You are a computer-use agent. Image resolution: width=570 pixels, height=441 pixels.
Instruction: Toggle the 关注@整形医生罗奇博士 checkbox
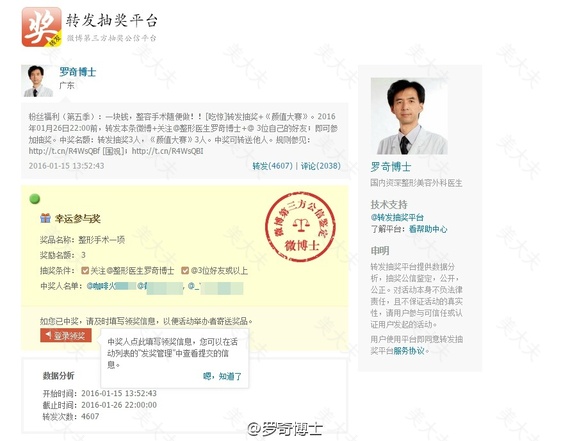pyautogui.click(x=85, y=270)
